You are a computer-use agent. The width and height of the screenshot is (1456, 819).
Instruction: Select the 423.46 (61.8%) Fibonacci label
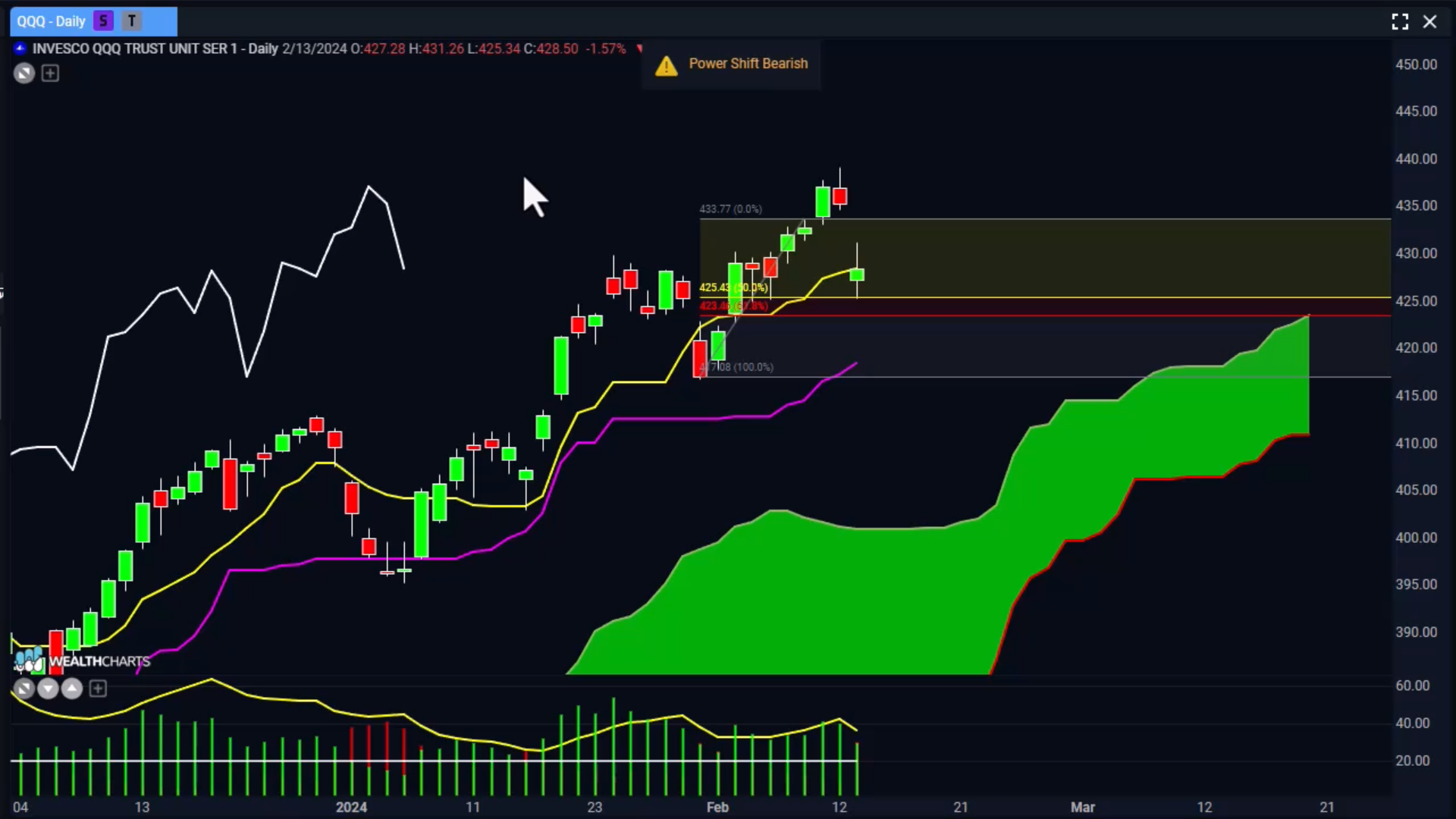pos(733,306)
